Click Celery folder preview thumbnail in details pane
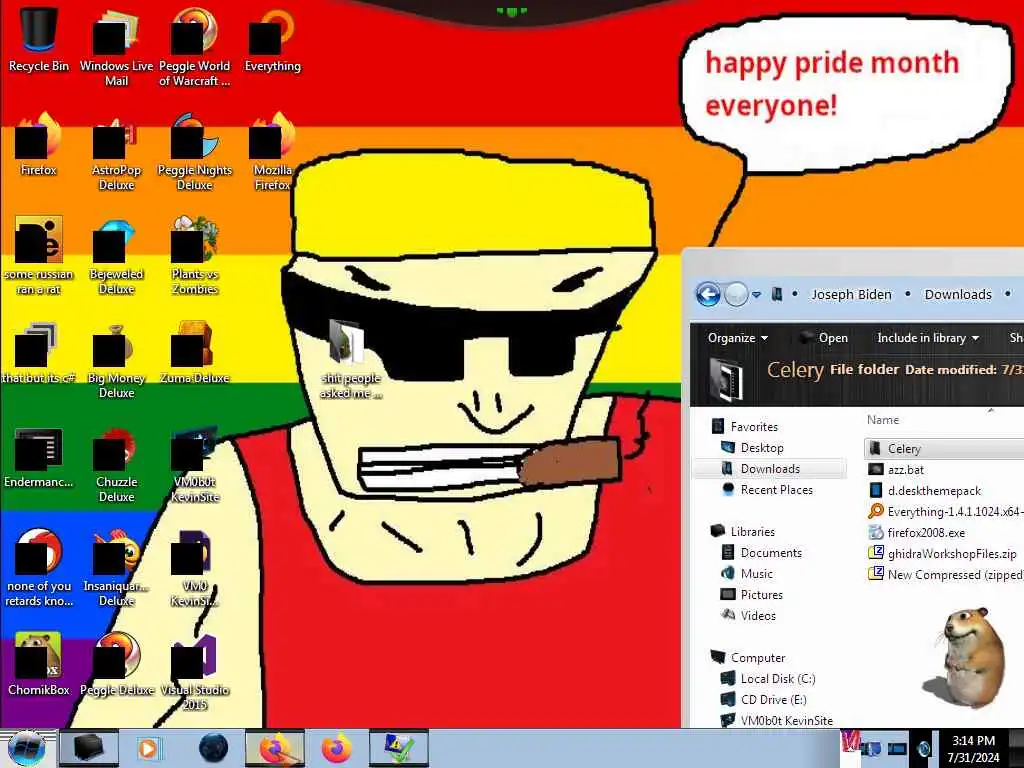This screenshot has height=768, width=1024. (x=726, y=379)
